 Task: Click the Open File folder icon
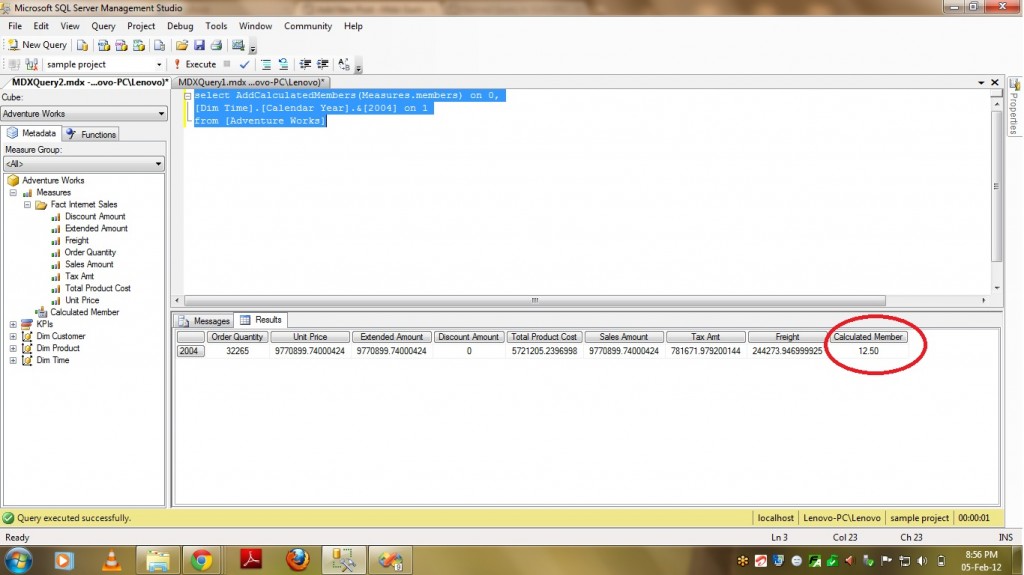click(x=181, y=45)
